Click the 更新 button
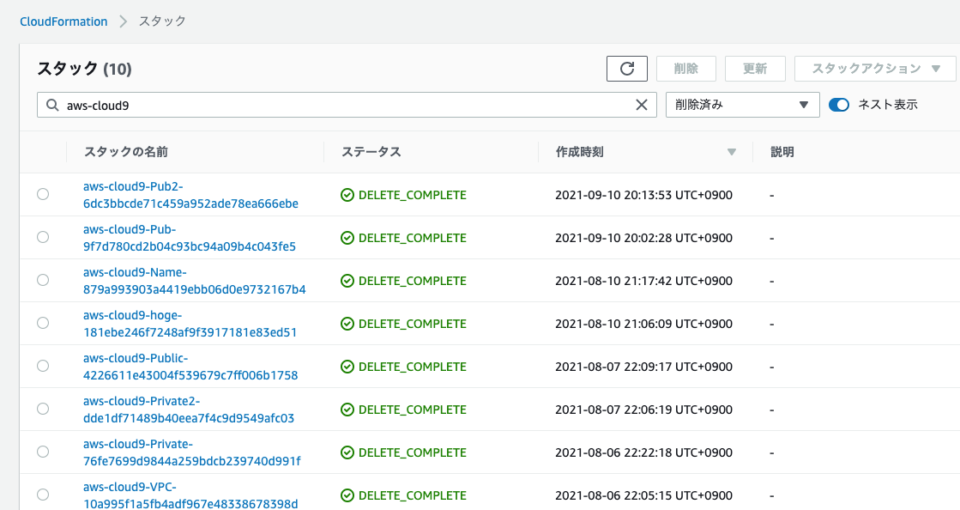 click(x=755, y=69)
